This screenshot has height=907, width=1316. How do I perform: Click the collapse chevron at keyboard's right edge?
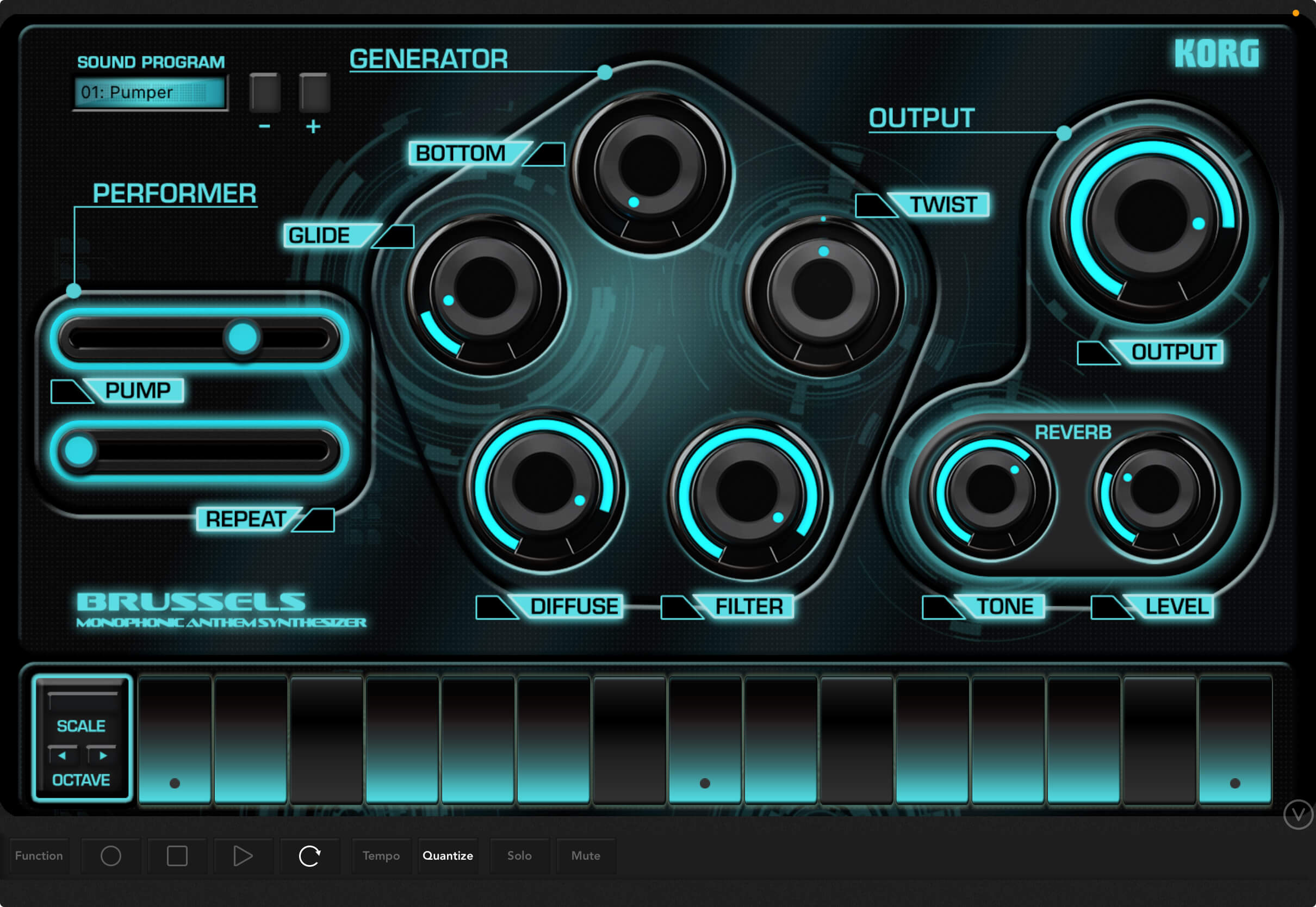tap(1299, 815)
